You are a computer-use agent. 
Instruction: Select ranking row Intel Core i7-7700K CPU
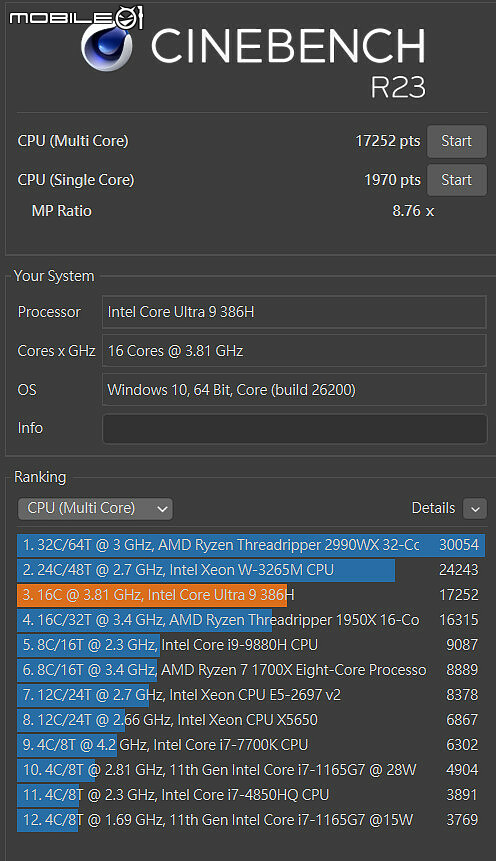click(x=251, y=745)
